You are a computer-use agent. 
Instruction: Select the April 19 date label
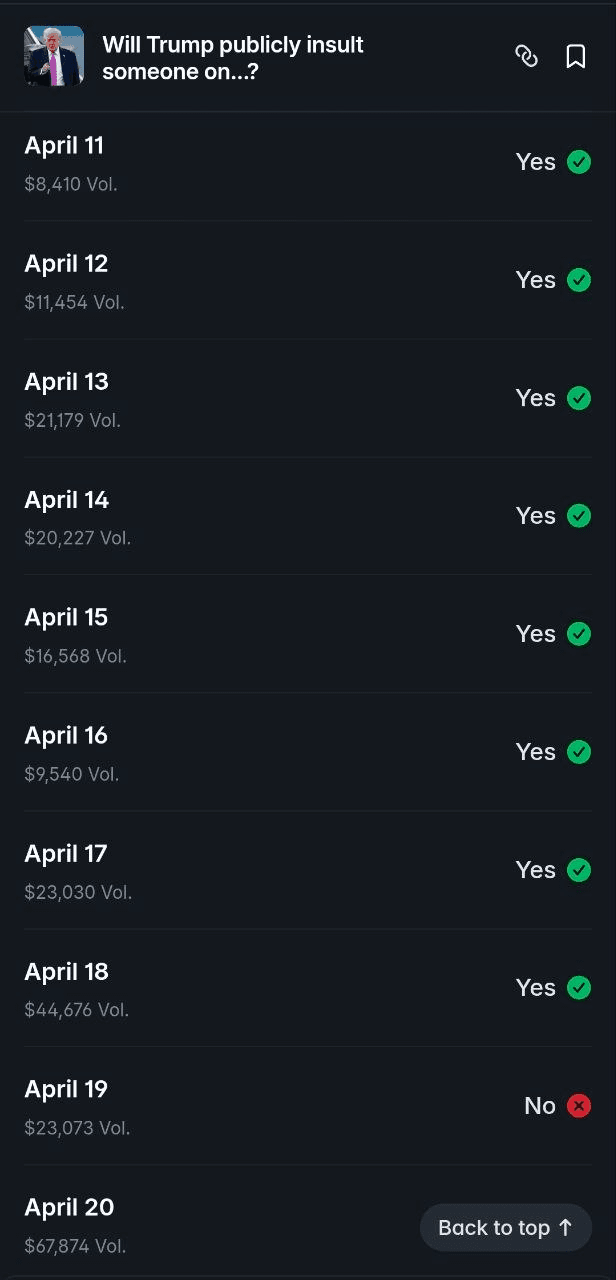click(66, 1090)
